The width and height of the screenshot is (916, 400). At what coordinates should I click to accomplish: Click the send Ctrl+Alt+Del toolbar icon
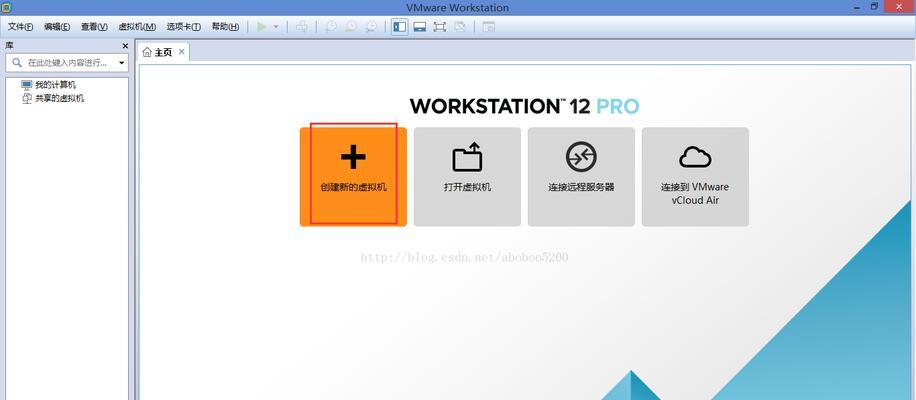tap(301, 27)
